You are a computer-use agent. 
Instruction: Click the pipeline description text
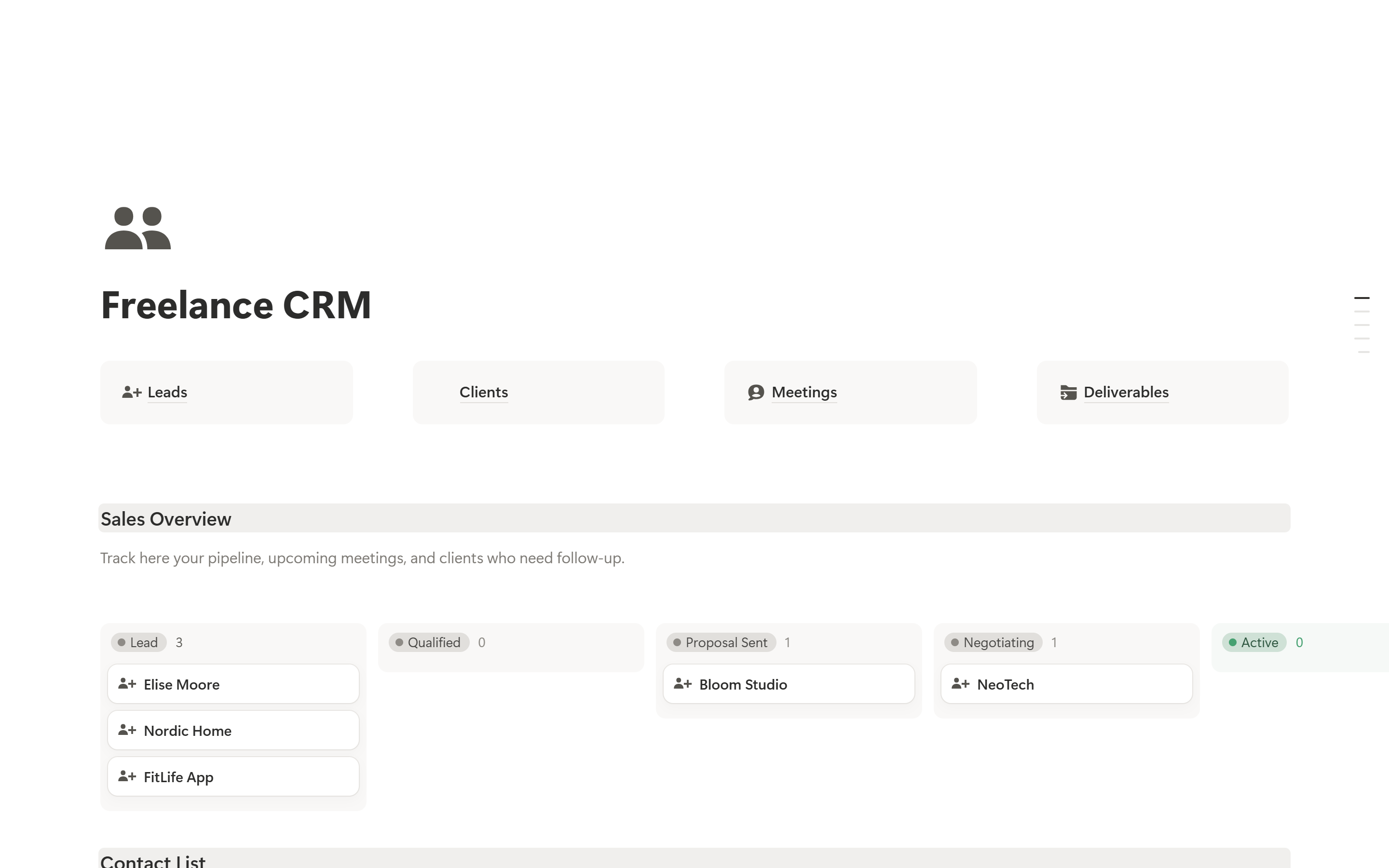point(362,558)
